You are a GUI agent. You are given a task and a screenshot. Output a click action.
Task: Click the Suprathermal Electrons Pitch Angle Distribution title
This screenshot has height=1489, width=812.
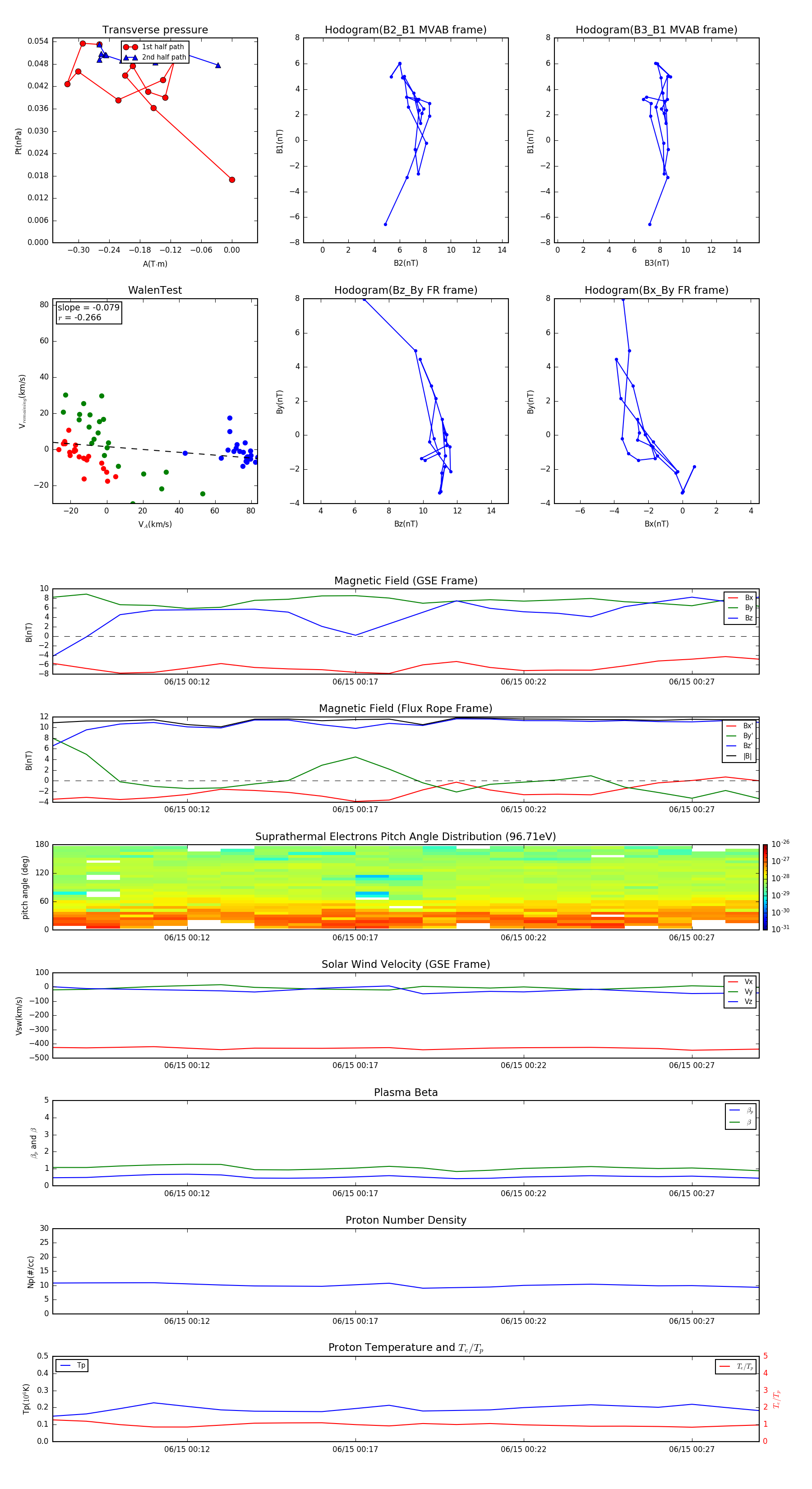406,837
